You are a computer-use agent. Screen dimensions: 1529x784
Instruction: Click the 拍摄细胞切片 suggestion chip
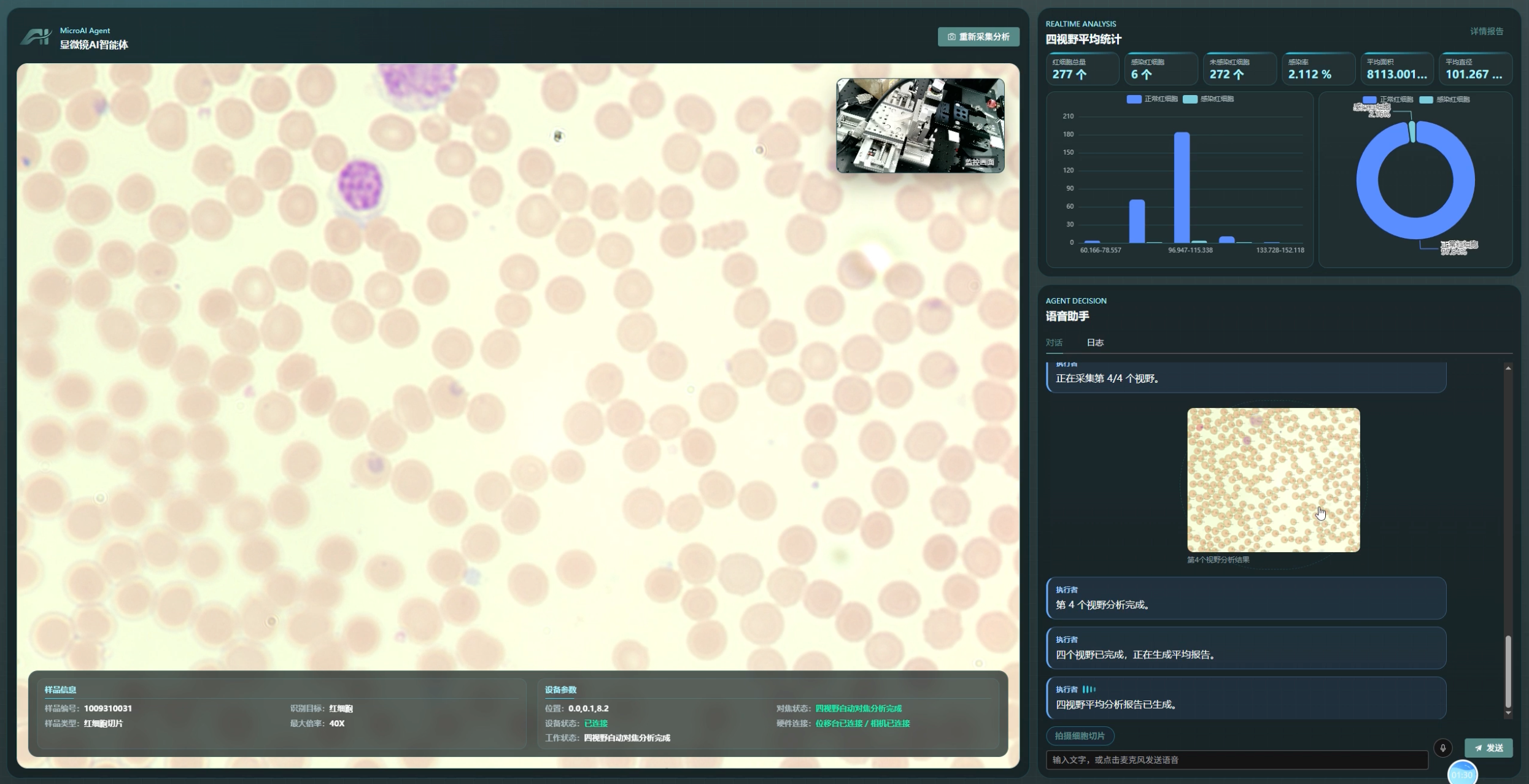point(1080,736)
